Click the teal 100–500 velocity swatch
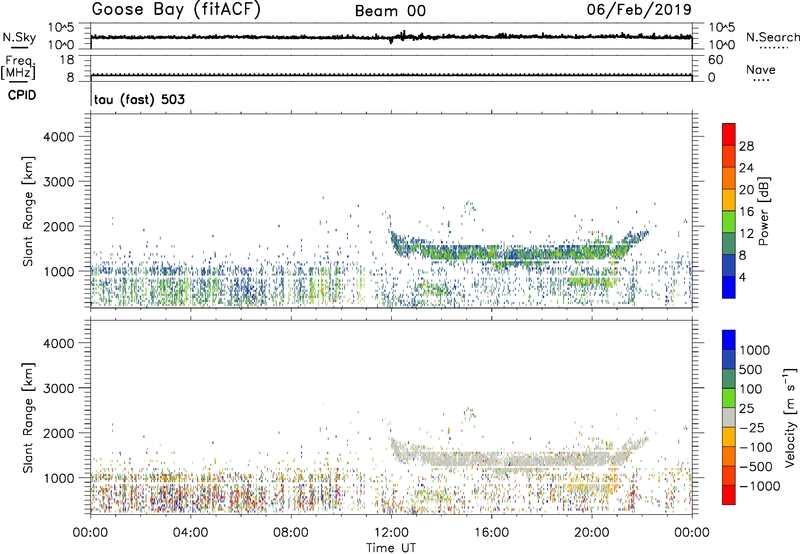The width and height of the screenshot is (800, 554). (x=729, y=379)
